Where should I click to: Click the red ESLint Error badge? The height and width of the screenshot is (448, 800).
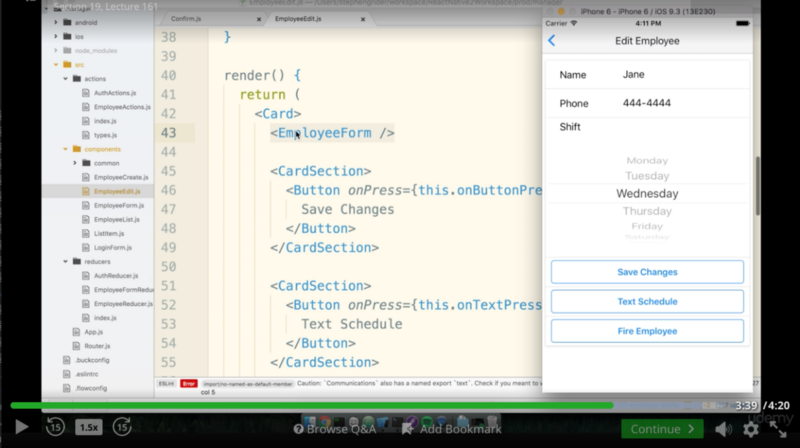tap(187, 383)
